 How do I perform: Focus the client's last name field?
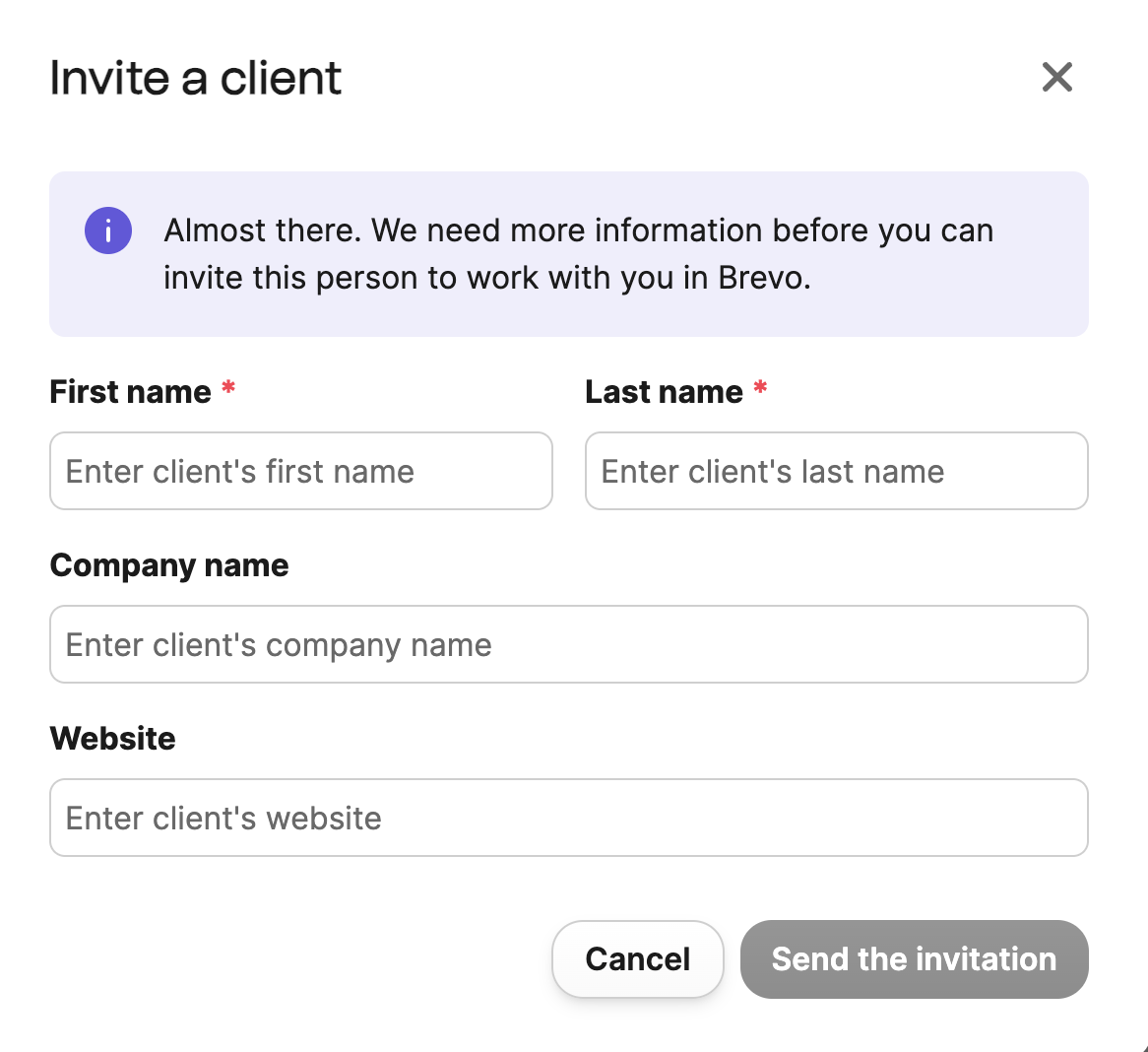[836, 472]
